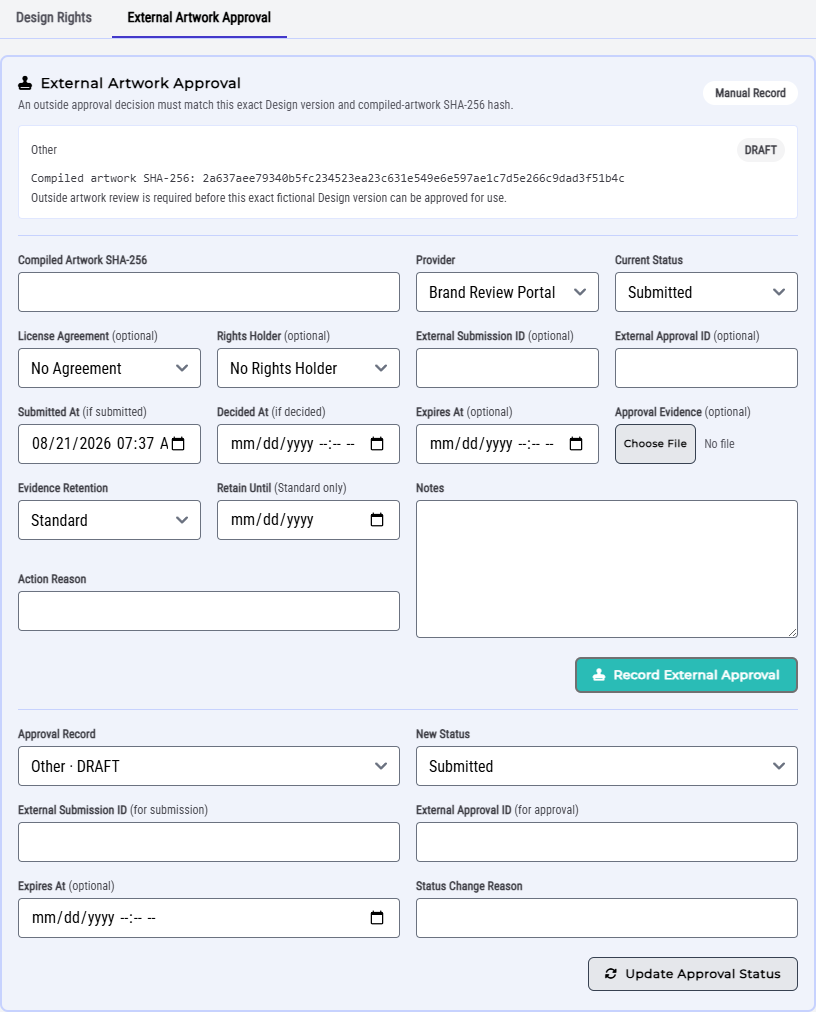Click into the Notes text area

[x=606, y=569]
